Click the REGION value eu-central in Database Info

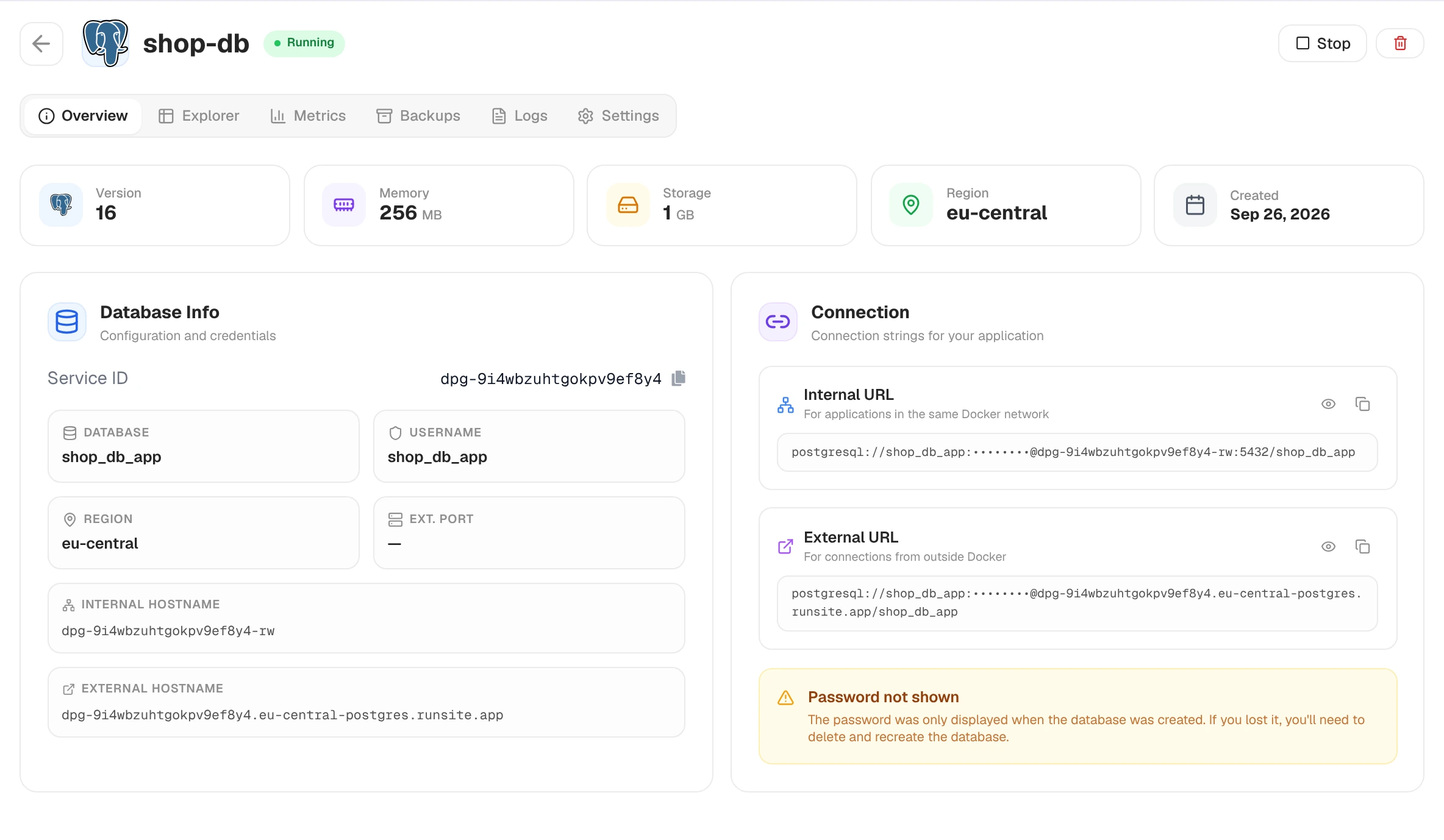pos(100,544)
